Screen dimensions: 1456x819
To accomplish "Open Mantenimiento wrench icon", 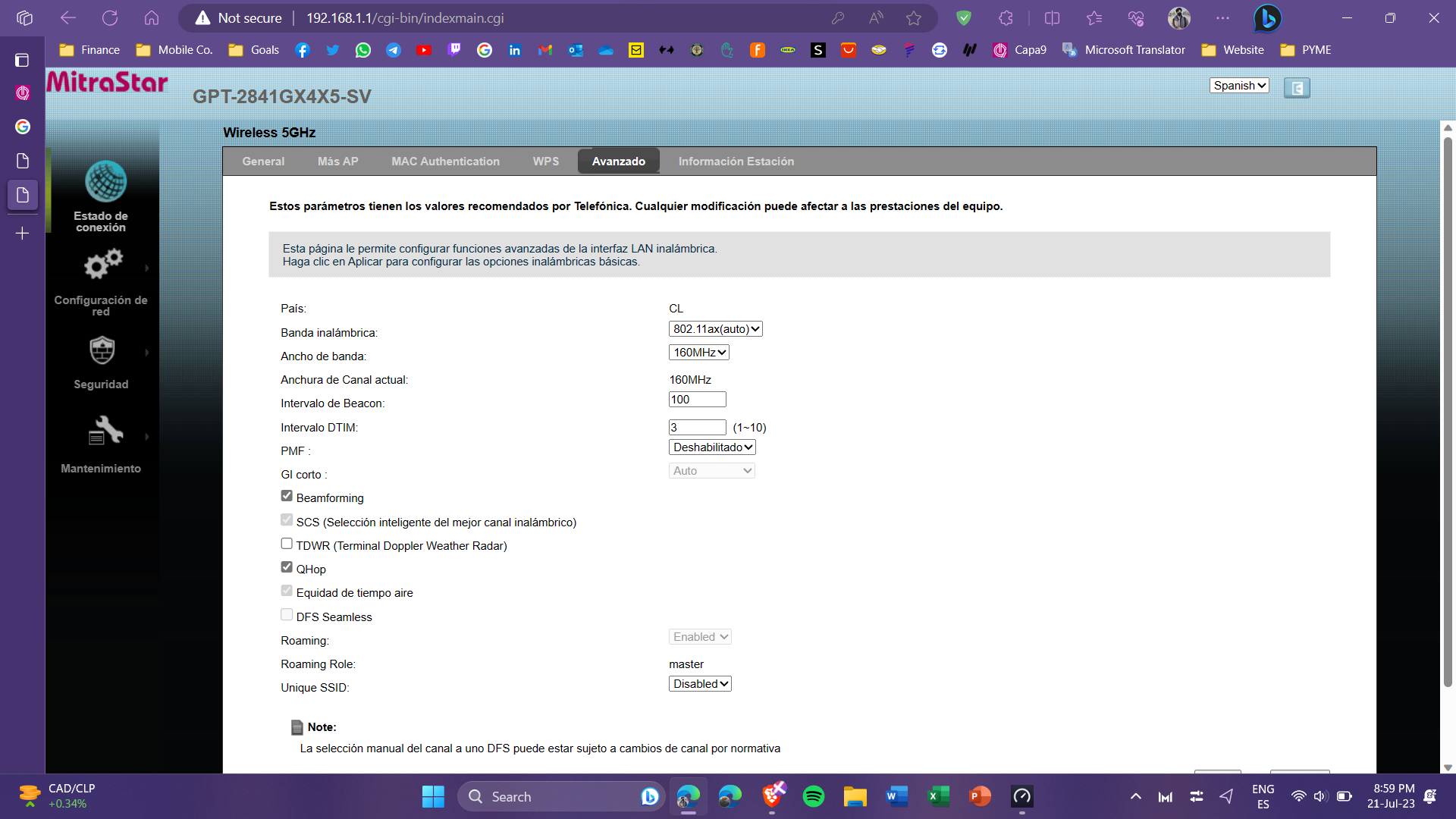I will (105, 430).
